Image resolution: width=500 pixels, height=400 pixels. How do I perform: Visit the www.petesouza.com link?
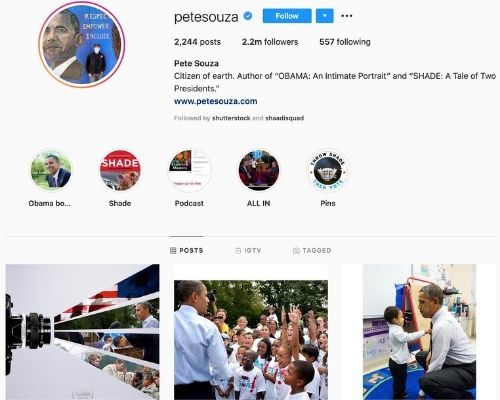point(216,101)
